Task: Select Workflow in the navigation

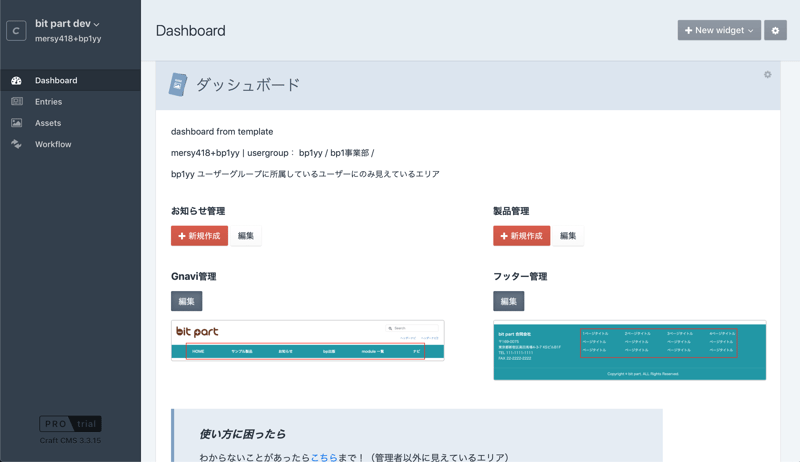Action: (53, 144)
